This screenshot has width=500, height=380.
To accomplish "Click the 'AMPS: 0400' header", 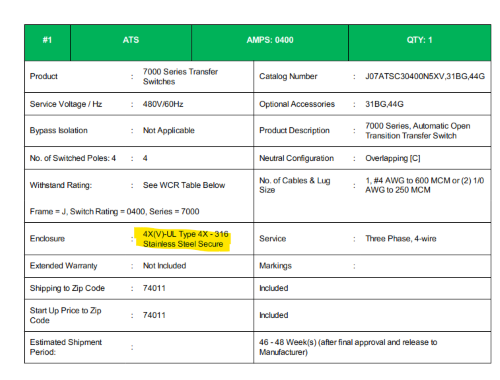I will (x=270, y=42).
